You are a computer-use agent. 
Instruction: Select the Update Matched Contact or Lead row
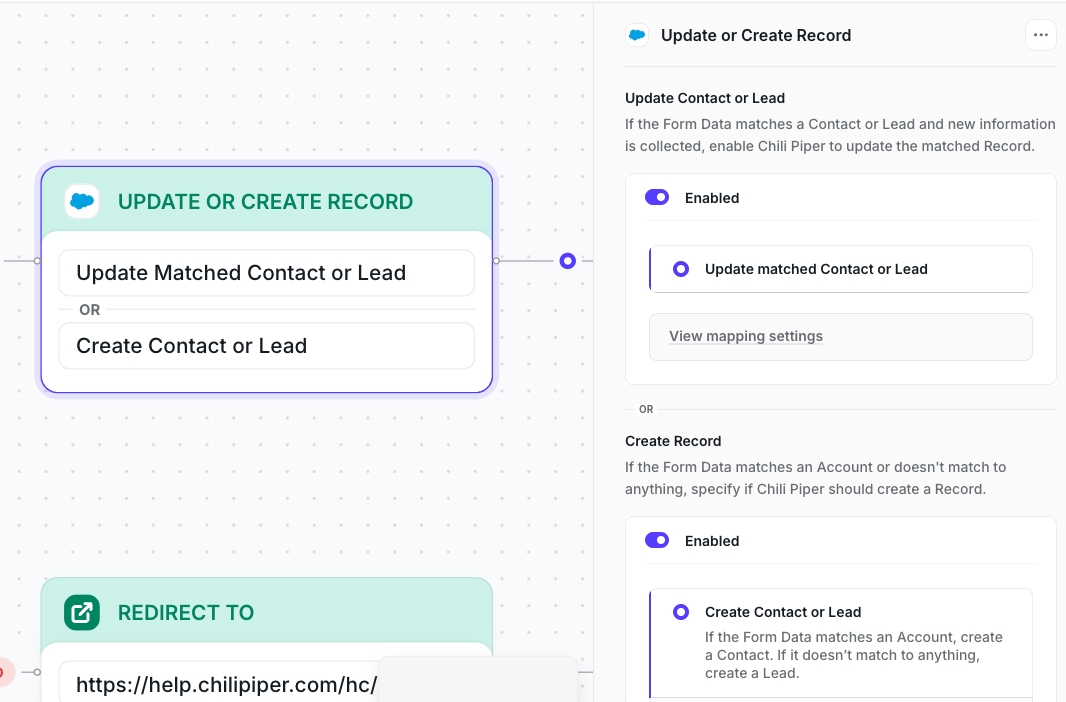point(266,273)
